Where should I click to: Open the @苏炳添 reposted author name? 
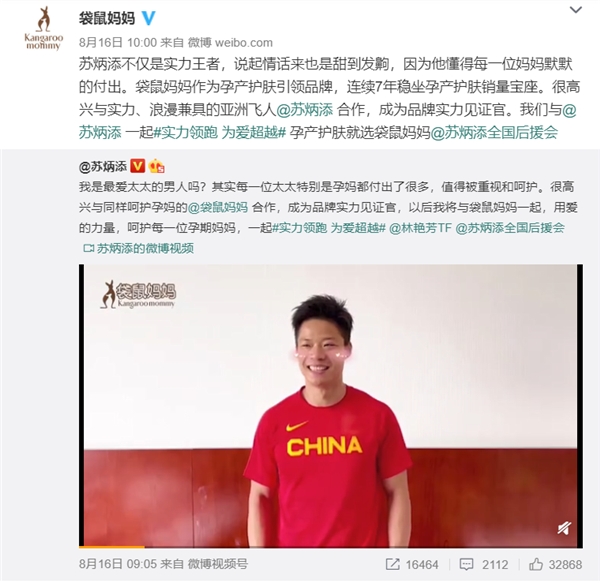[103, 166]
